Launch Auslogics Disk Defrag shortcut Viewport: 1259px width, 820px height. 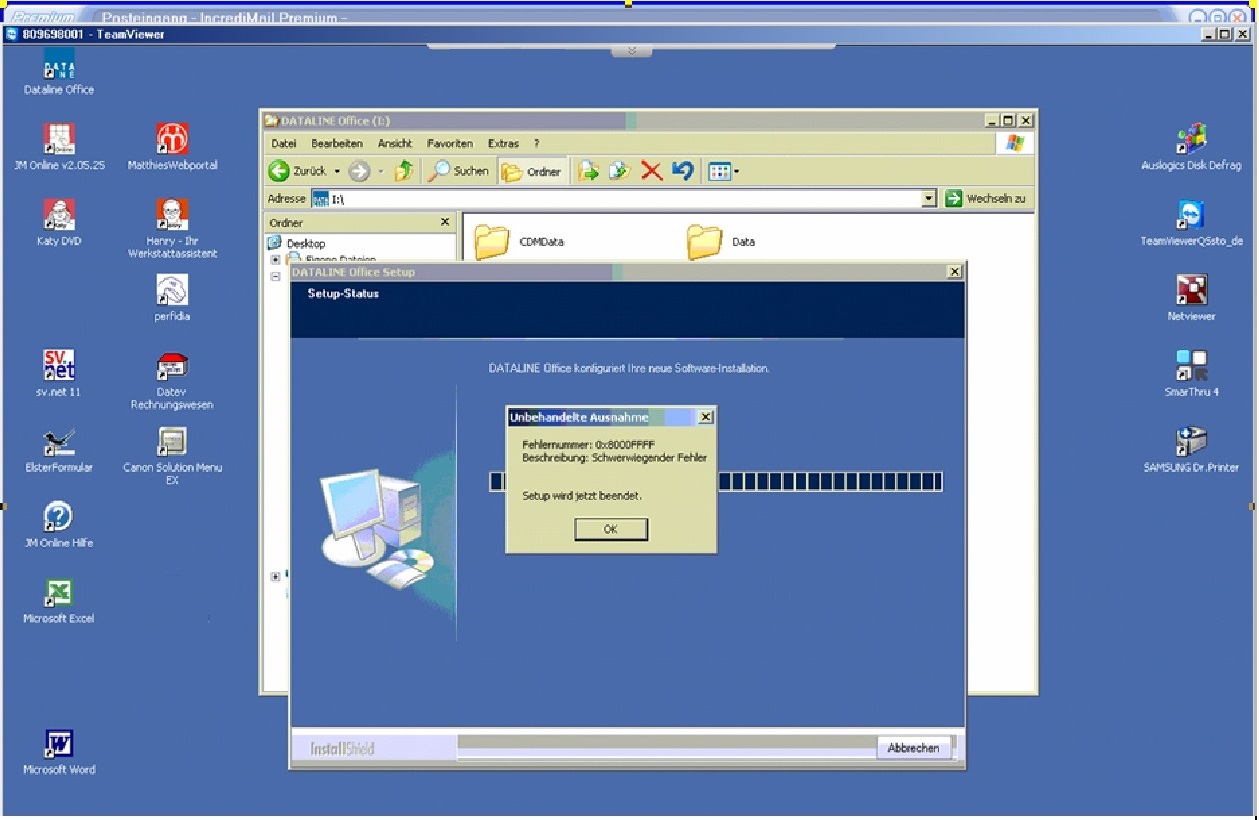[1191, 140]
